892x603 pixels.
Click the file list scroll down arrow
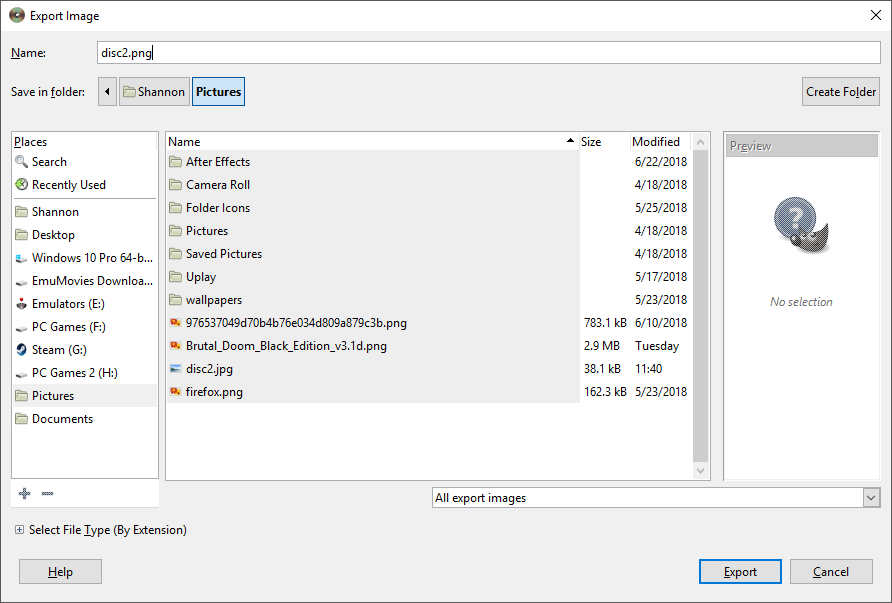700,470
